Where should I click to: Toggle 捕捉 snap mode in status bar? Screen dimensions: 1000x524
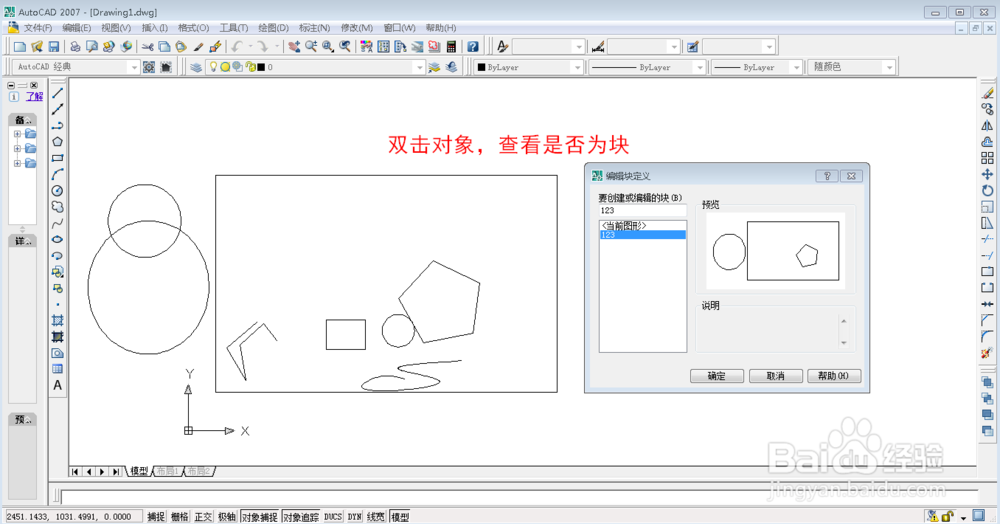pos(156,516)
